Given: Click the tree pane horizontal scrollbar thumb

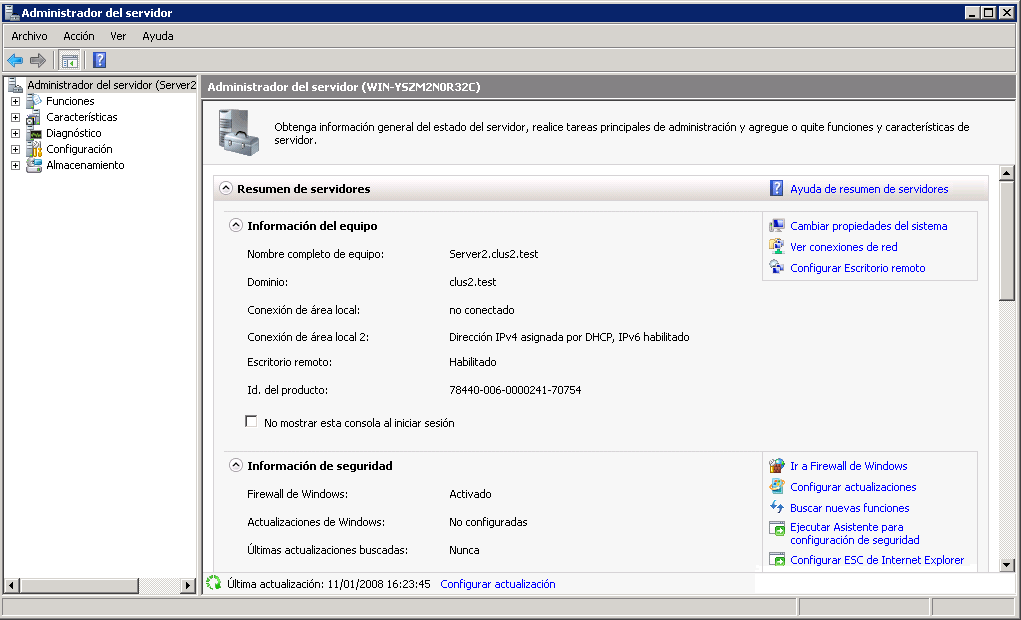Looking at the screenshot, I should (x=79, y=585).
